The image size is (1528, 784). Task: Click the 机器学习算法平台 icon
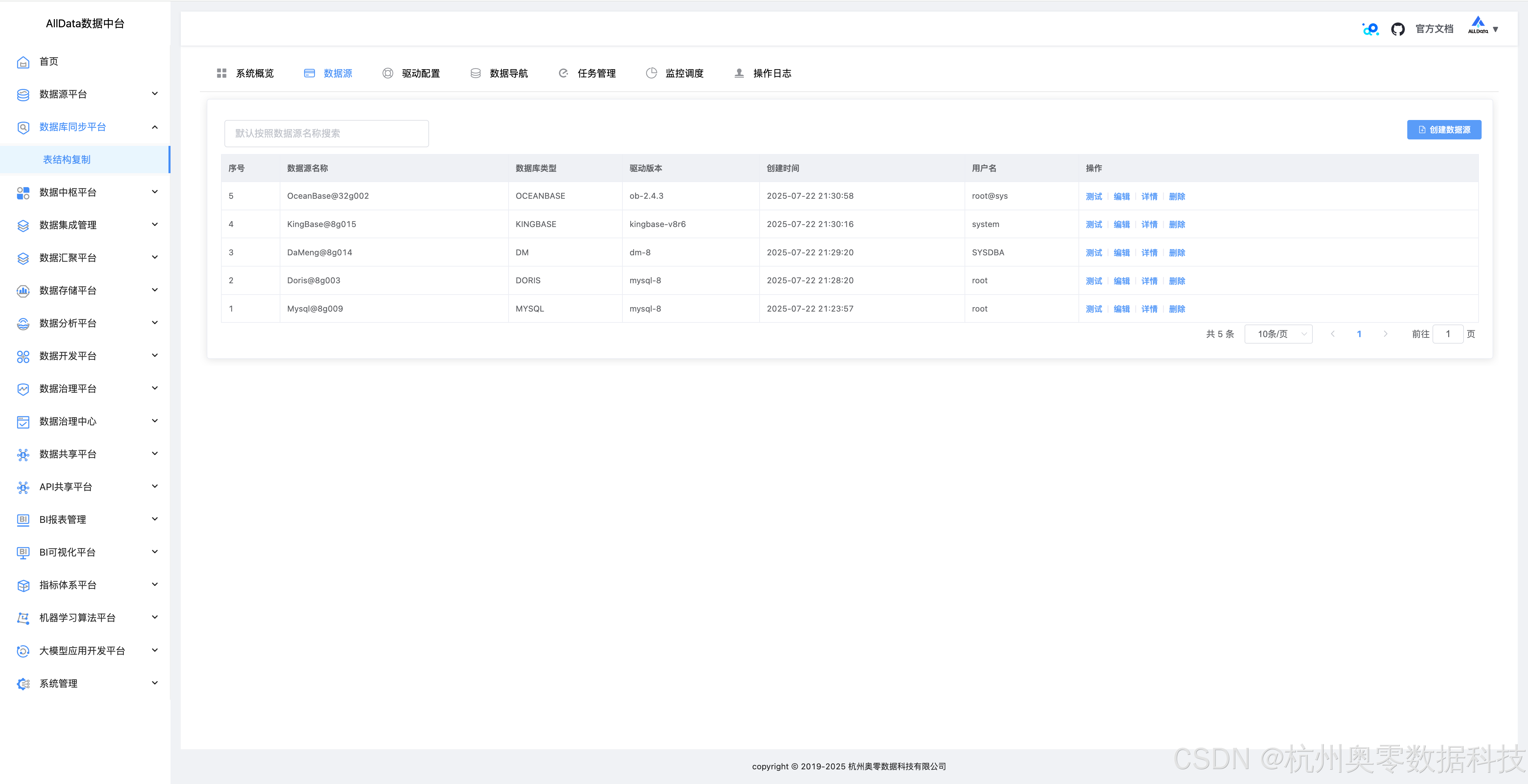[23, 618]
